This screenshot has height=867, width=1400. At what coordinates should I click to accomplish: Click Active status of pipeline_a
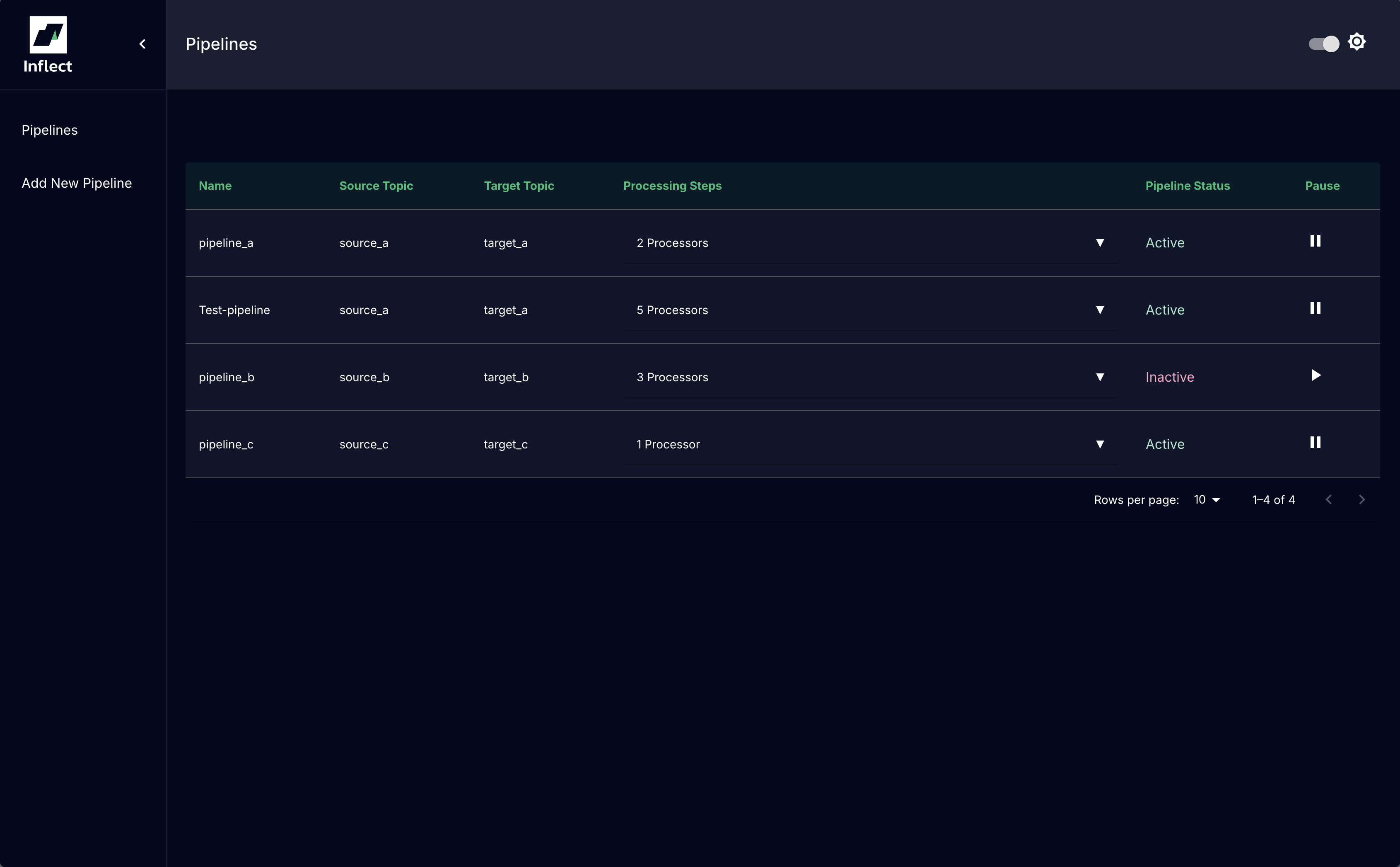click(1165, 243)
